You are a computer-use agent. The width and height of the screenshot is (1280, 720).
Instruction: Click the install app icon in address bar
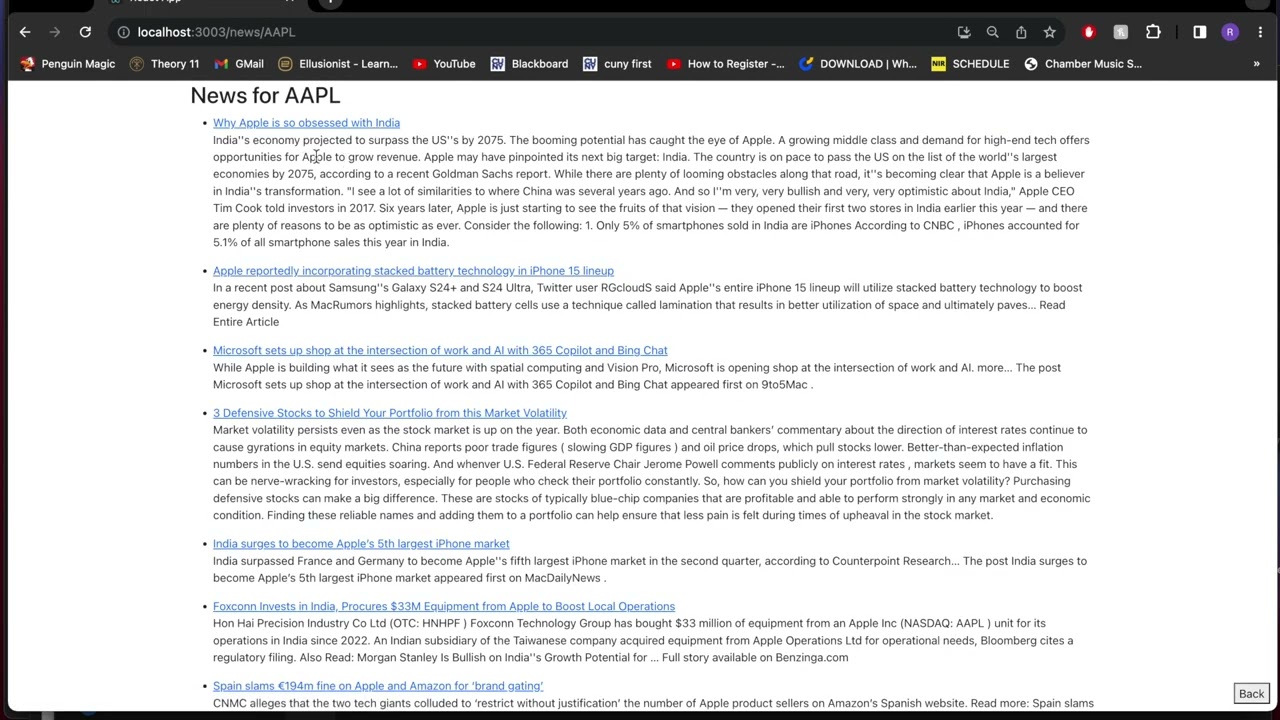click(964, 32)
